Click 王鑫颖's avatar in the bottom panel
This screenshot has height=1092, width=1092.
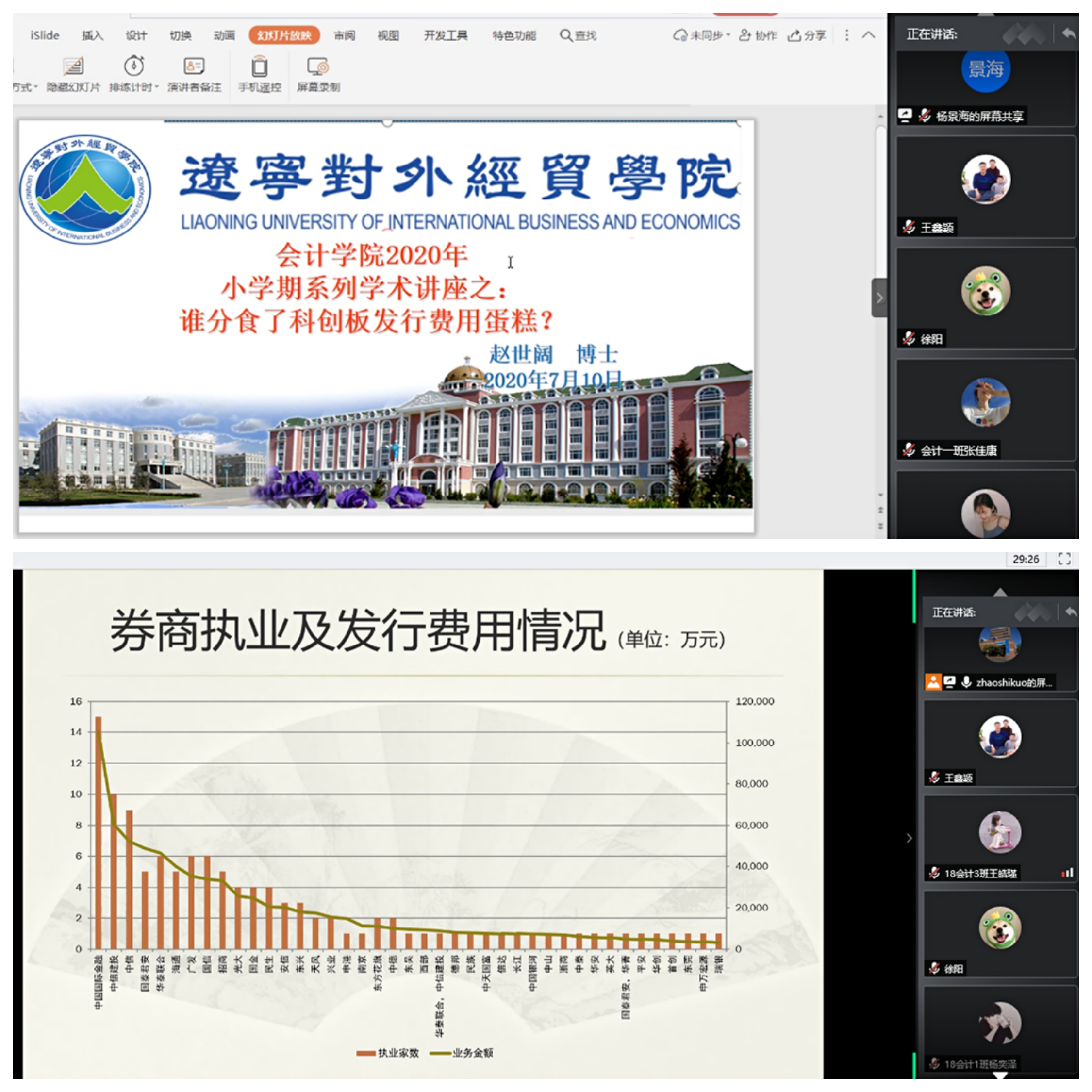click(1000, 737)
